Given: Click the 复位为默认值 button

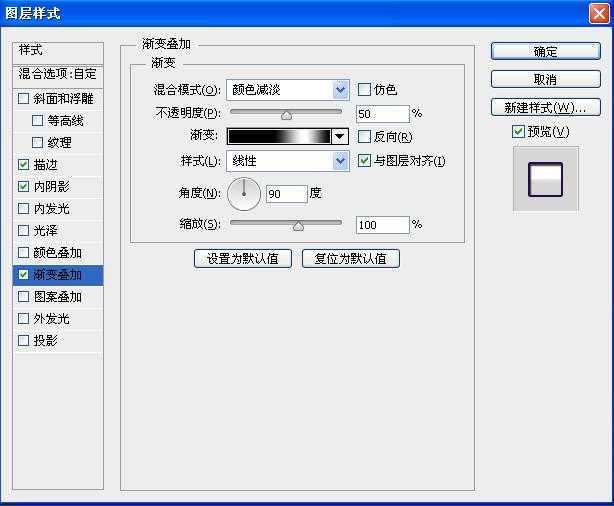Looking at the screenshot, I should pyautogui.click(x=351, y=258).
